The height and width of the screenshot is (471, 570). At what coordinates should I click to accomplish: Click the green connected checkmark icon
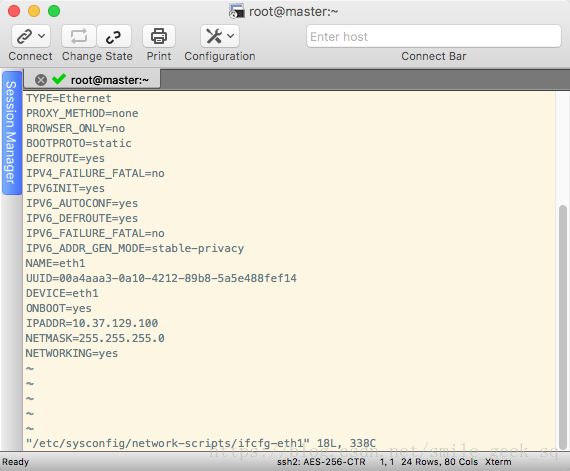[59, 79]
